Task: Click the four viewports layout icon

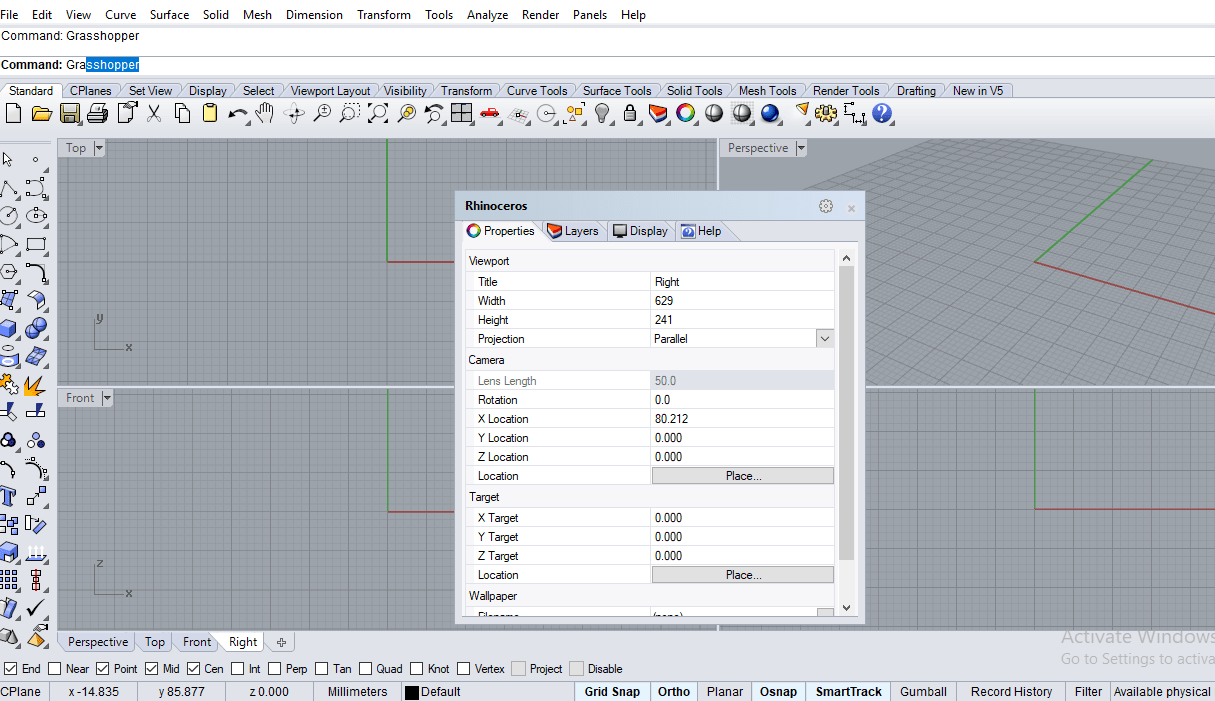Action: 461,114
